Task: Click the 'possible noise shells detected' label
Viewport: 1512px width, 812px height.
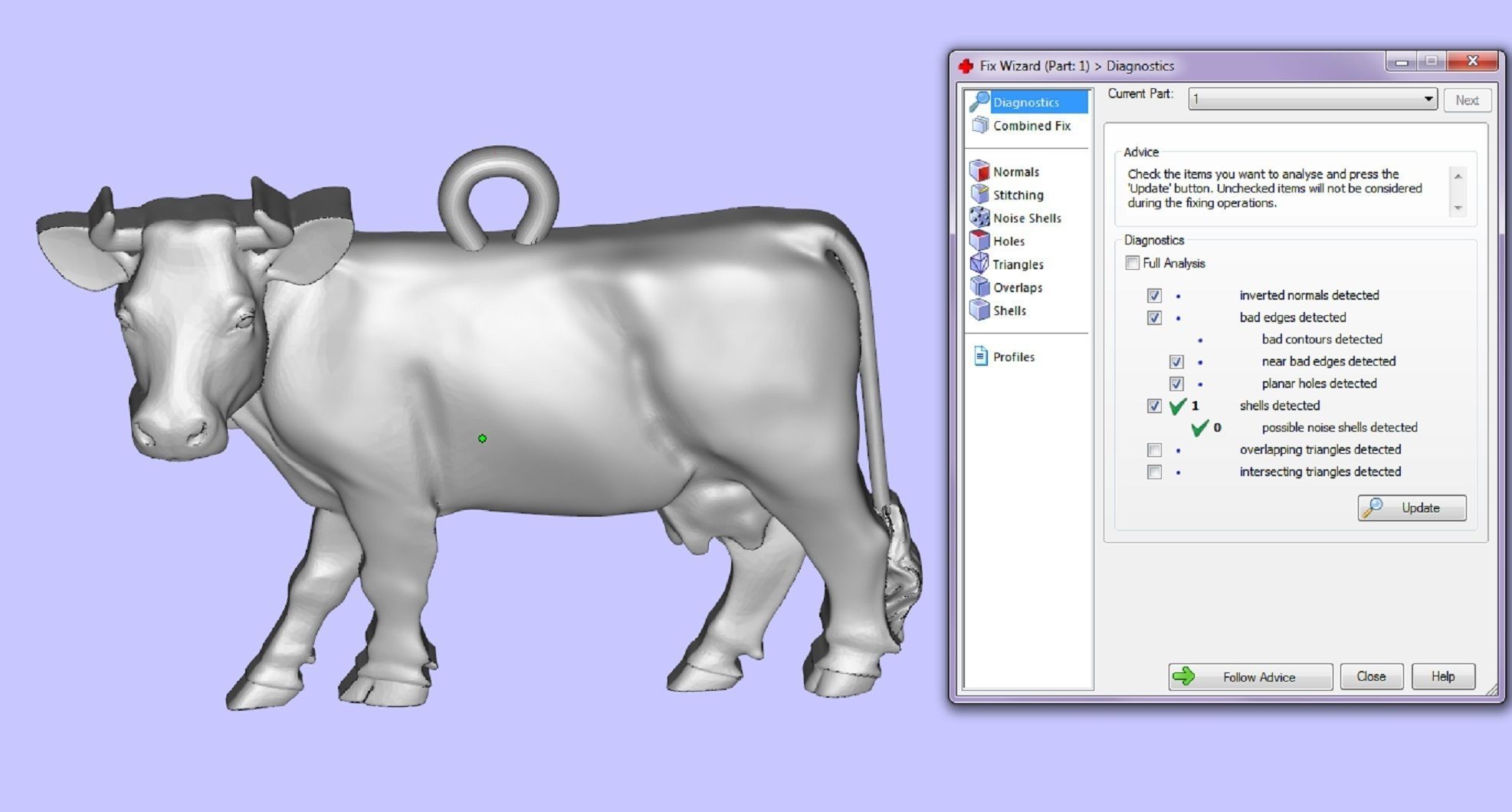Action: tap(1340, 427)
